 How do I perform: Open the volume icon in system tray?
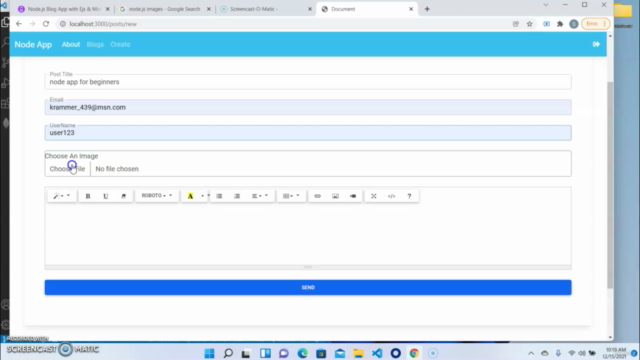(582, 353)
